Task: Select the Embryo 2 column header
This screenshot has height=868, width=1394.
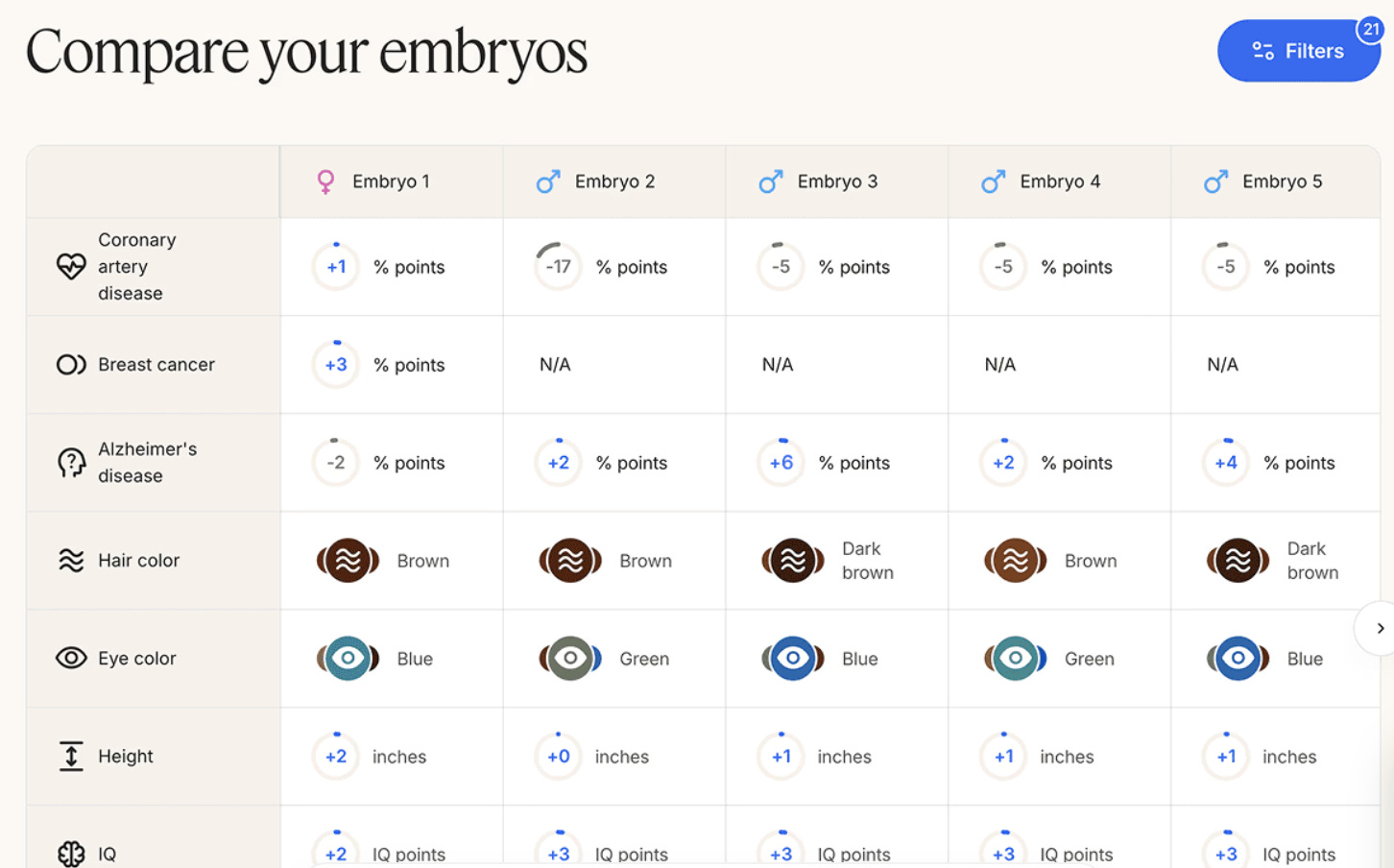Action: point(614,181)
